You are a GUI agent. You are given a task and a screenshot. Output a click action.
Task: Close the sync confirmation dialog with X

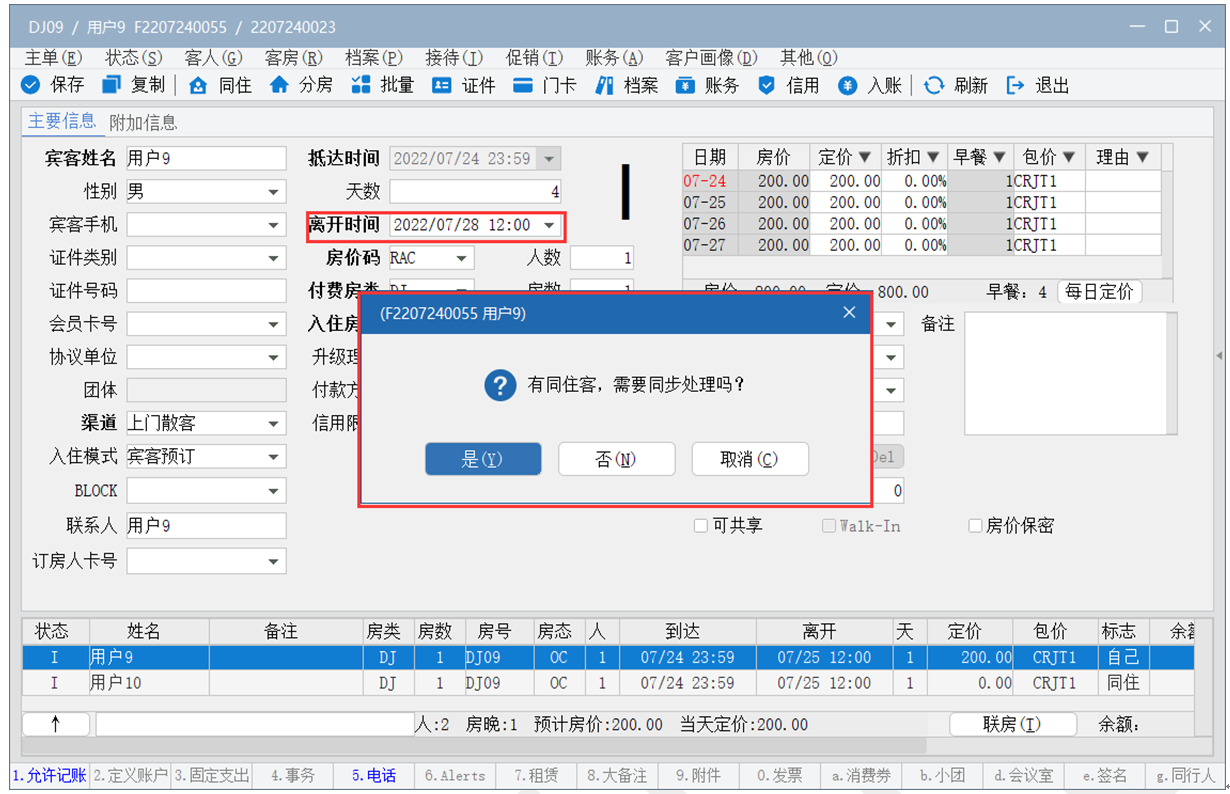click(x=849, y=313)
